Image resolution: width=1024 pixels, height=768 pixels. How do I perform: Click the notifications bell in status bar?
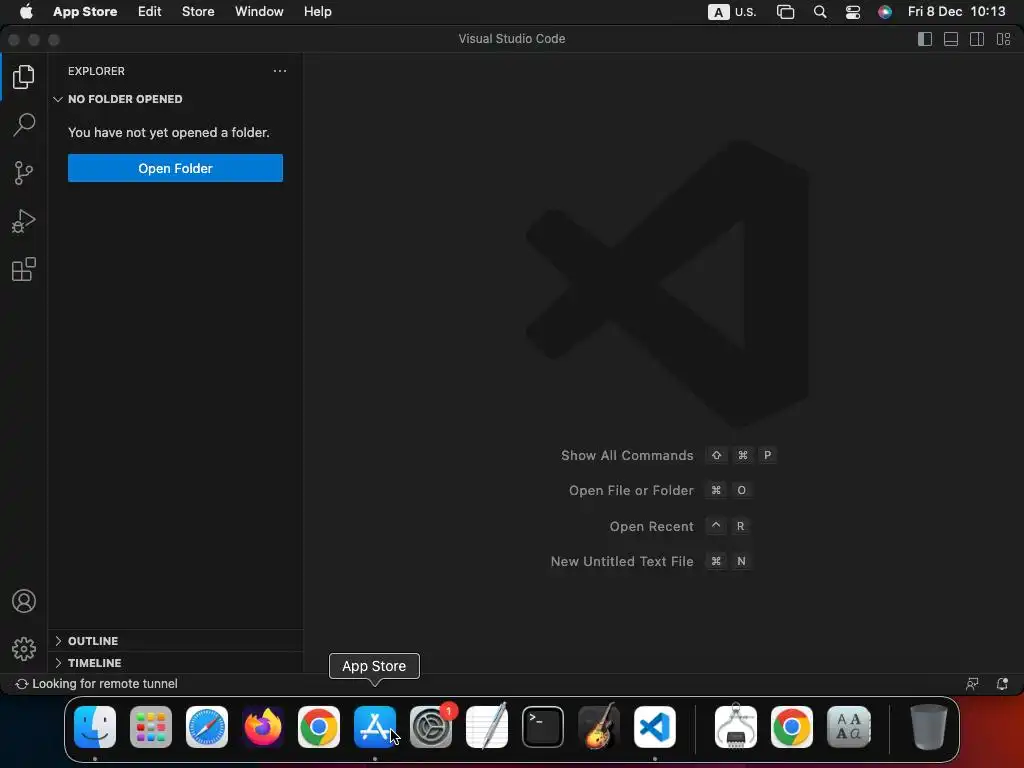click(1002, 684)
